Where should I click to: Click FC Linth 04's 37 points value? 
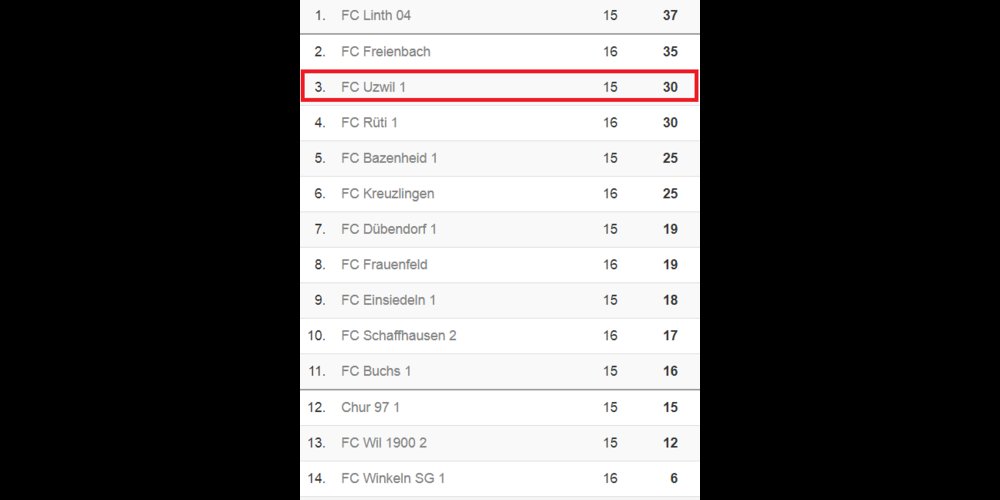[x=670, y=16]
